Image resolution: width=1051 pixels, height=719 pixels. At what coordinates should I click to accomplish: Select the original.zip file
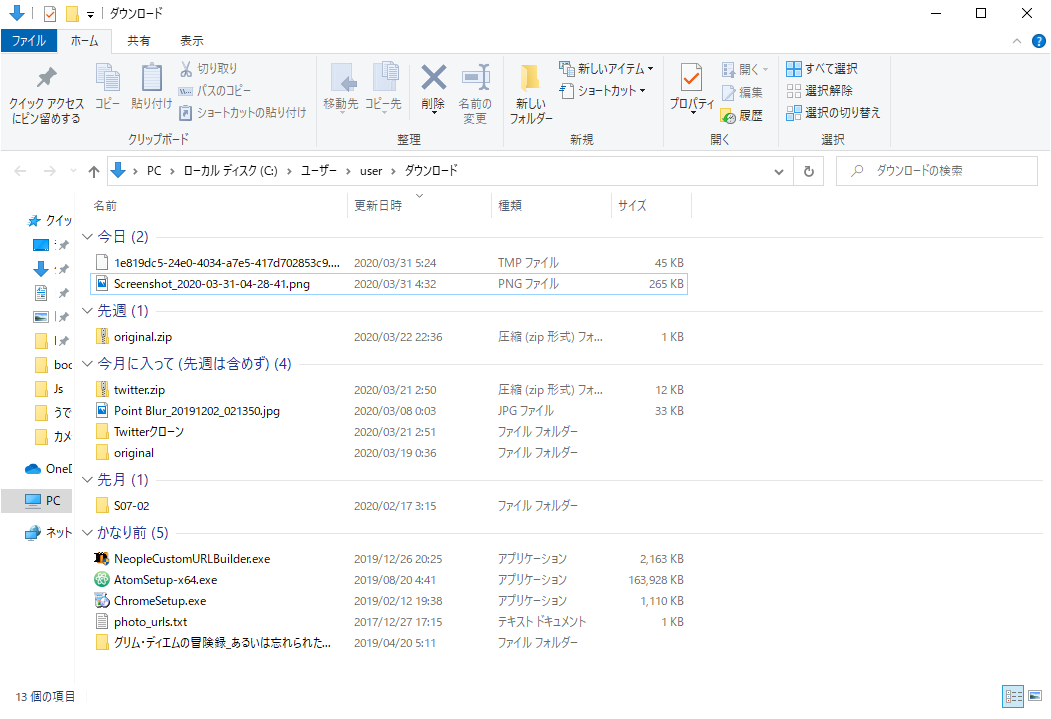point(389,337)
